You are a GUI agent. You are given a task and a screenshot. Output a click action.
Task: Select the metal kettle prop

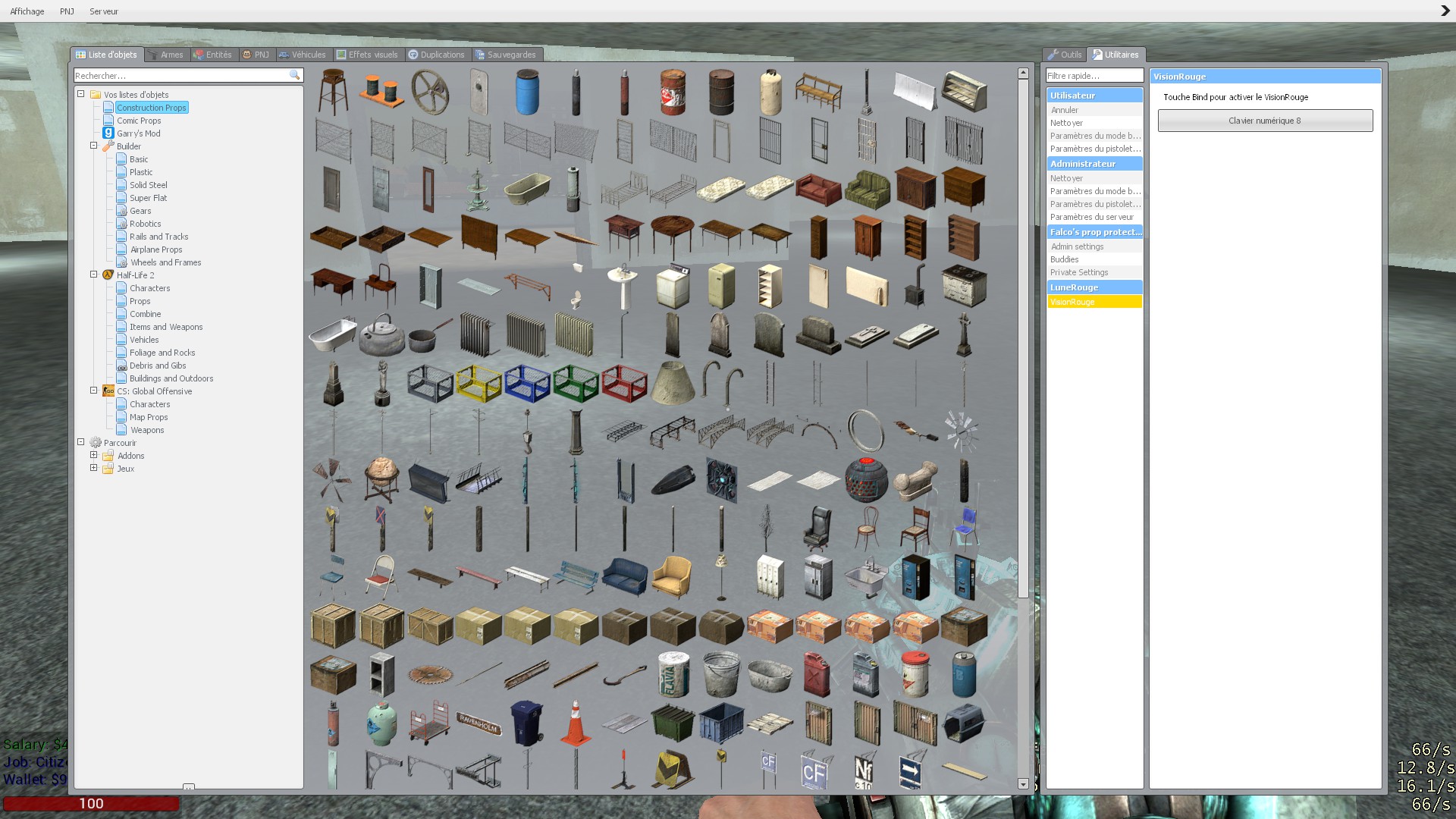click(381, 334)
